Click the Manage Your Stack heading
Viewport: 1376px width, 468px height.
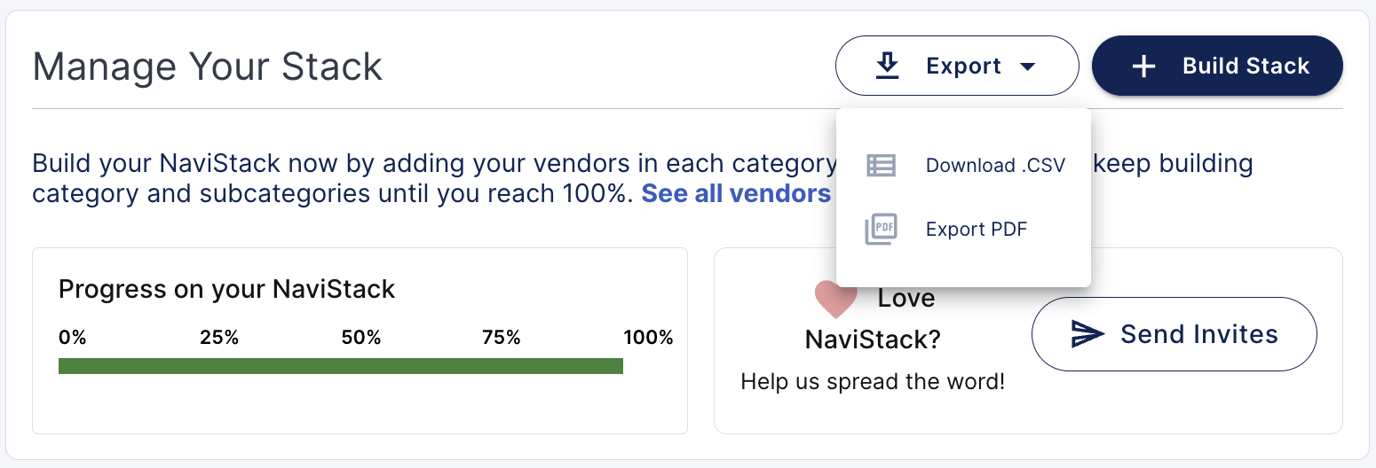pos(207,67)
